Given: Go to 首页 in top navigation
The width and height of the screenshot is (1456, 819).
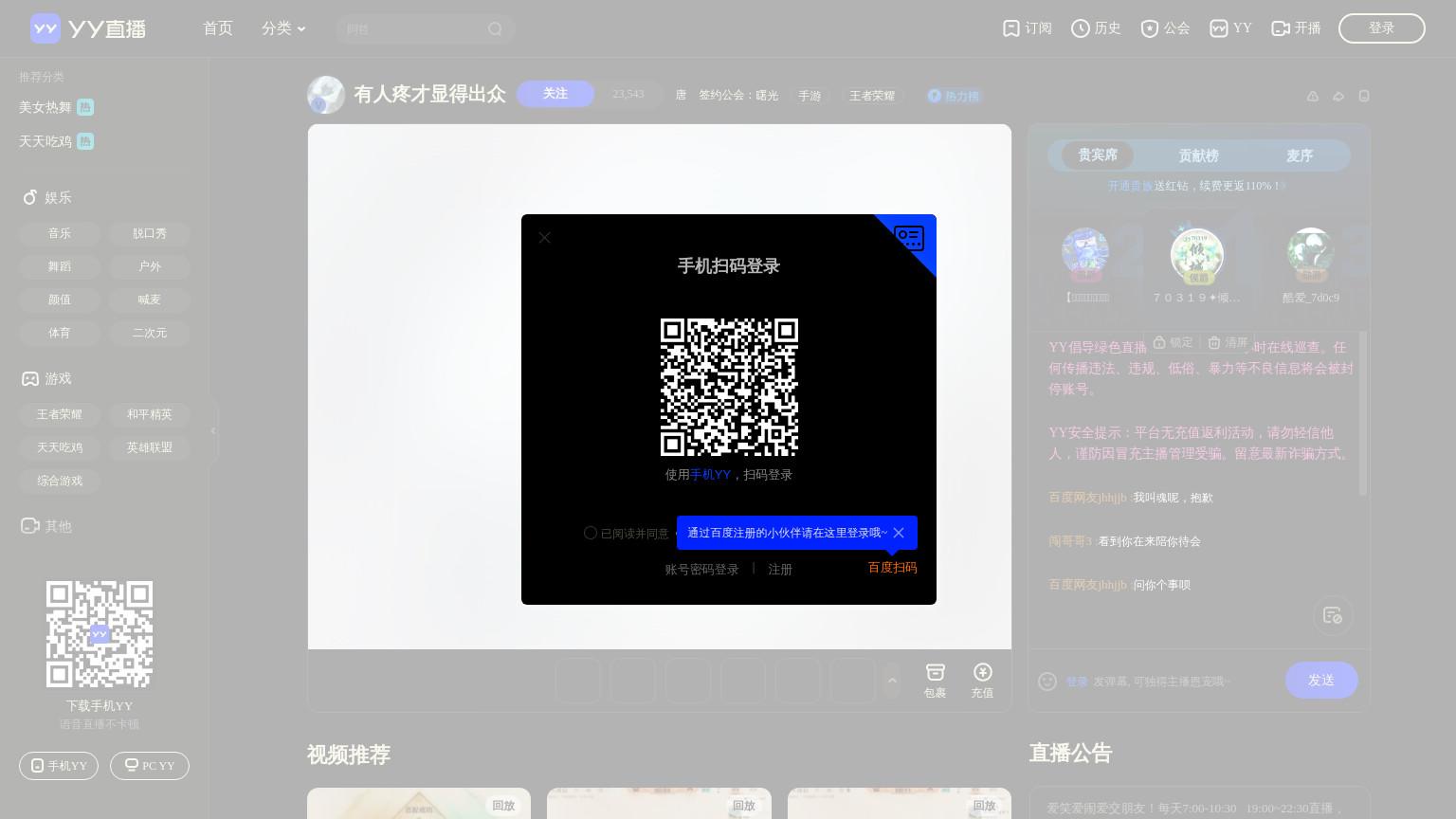Looking at the screenshot, I should (x=218, y=28).
